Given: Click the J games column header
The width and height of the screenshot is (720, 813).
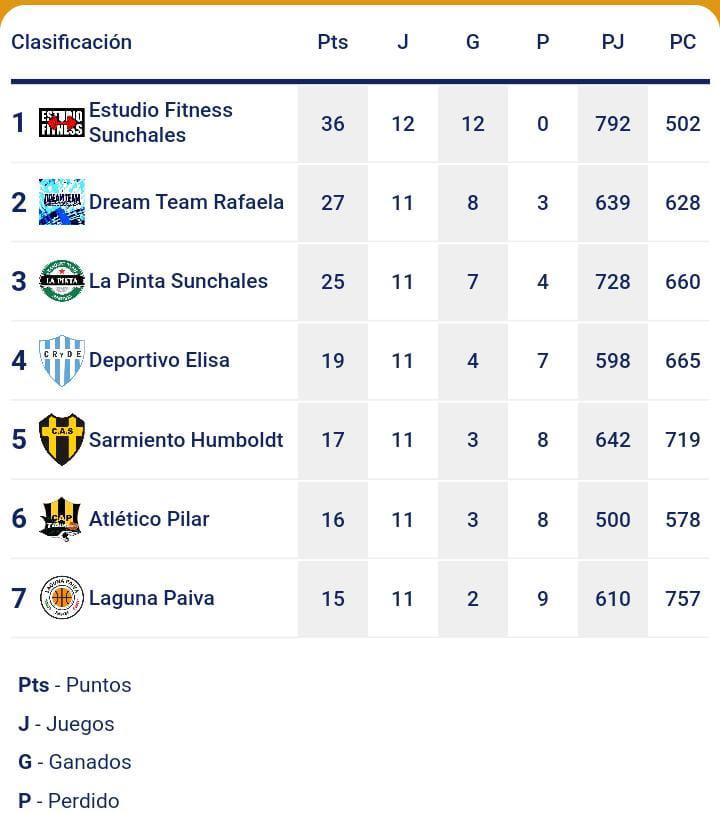Looking at the screenshot, I should [x=402, y=42].
